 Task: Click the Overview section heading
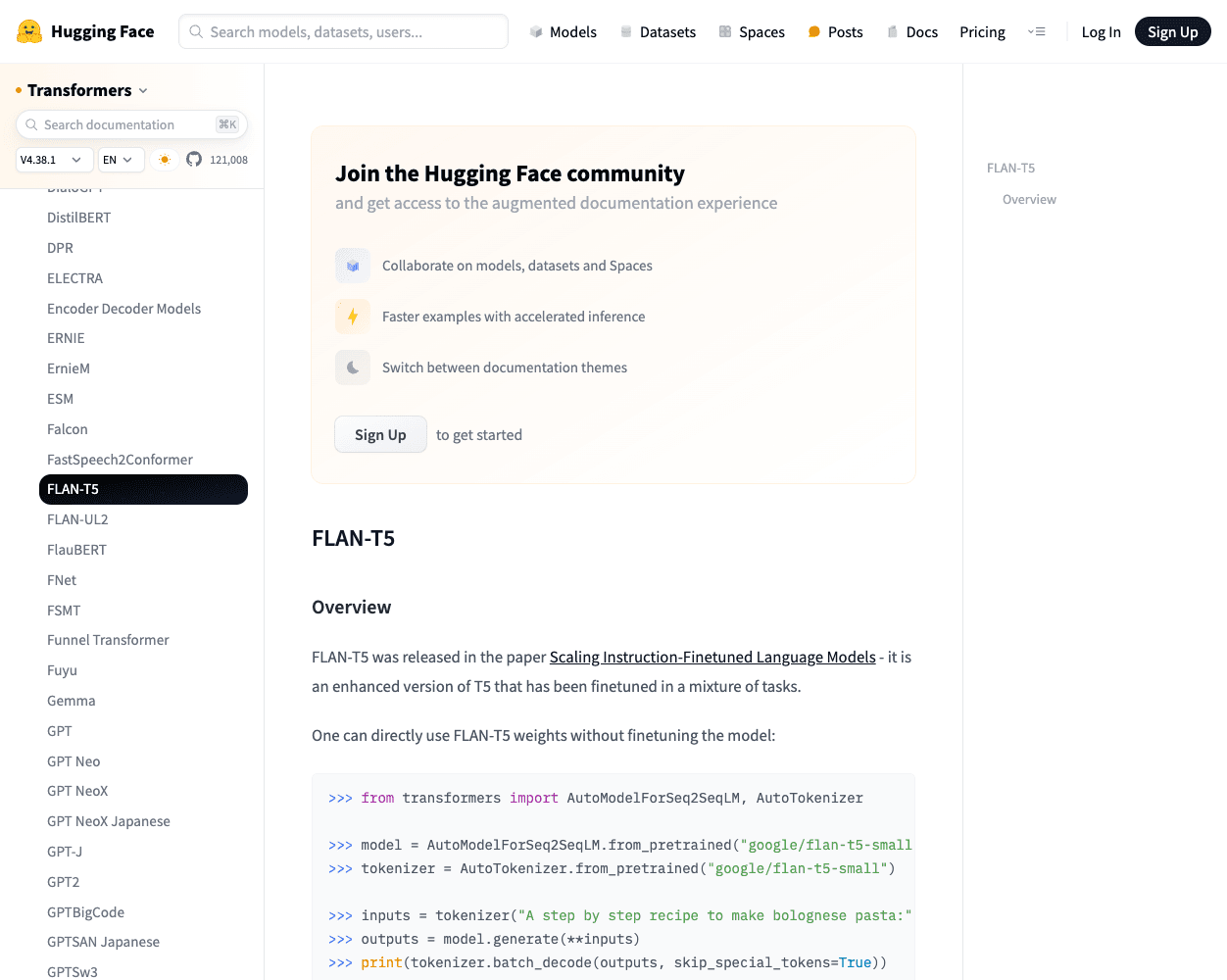click(x=351, y=607)
